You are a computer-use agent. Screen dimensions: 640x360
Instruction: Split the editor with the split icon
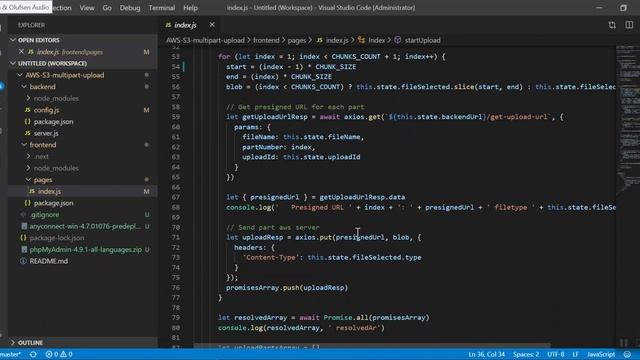tap(629, 25)
